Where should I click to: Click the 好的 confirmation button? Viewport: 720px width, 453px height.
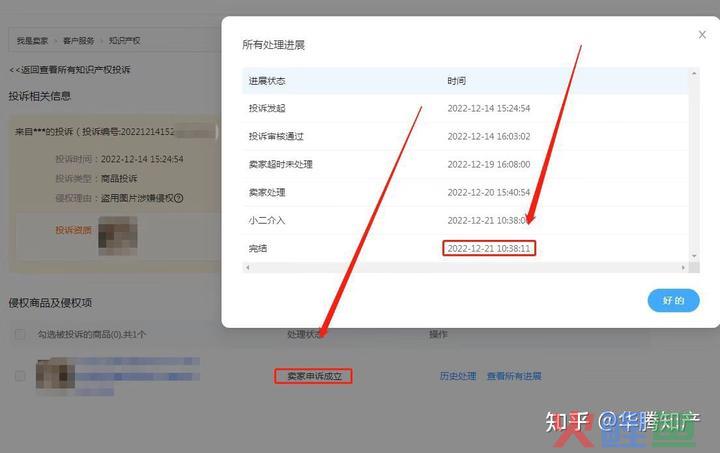(673, 300)
